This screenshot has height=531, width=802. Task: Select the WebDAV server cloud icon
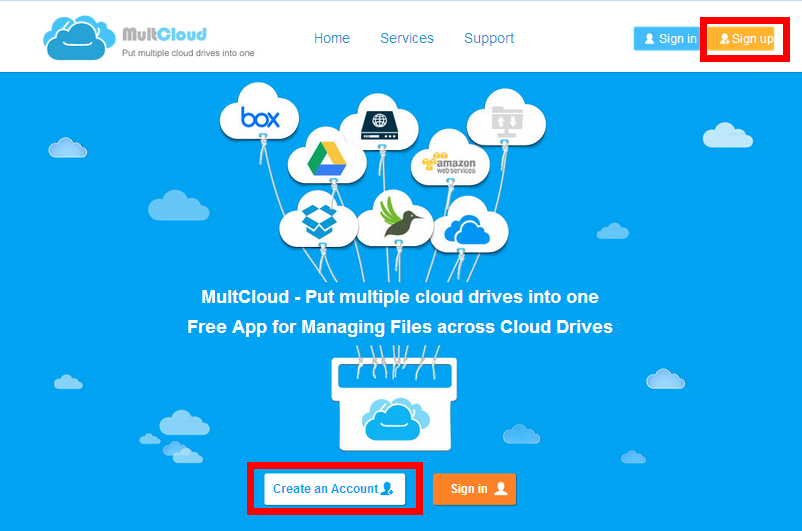379,123
